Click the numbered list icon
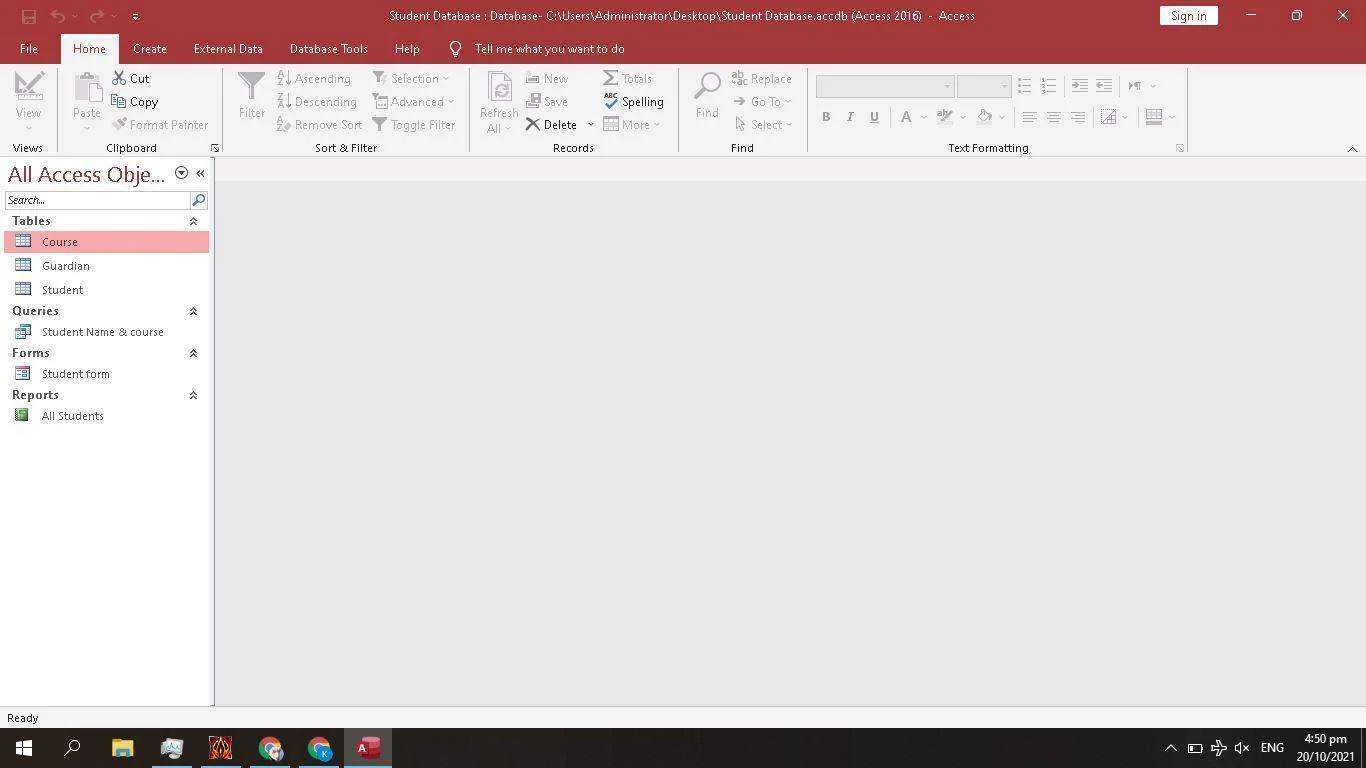The height and width of the screenshot is (768, 1366). pos(1048,86)
